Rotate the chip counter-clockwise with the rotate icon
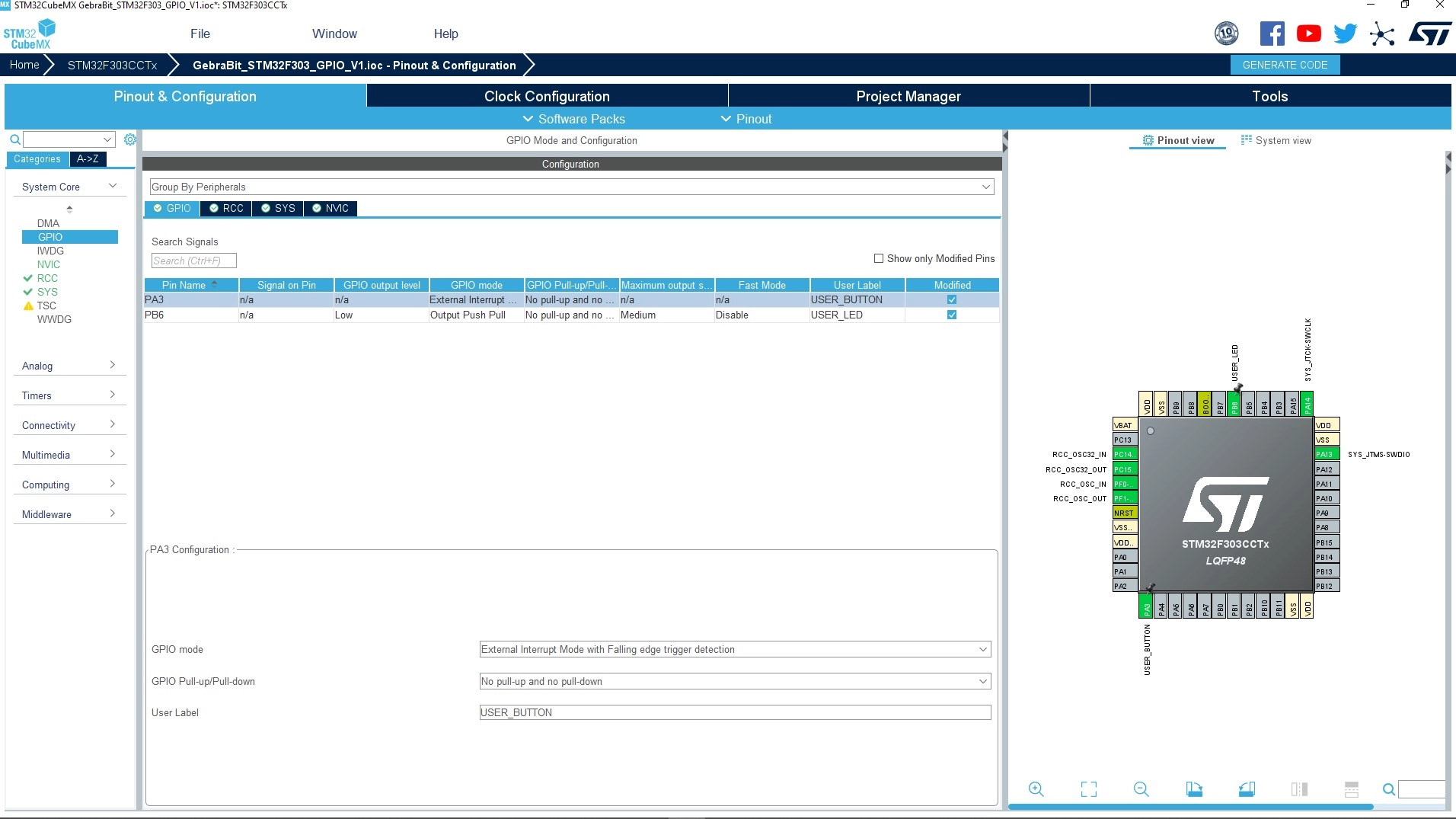Screen dimensions: 1456x819 point(1247,789)
